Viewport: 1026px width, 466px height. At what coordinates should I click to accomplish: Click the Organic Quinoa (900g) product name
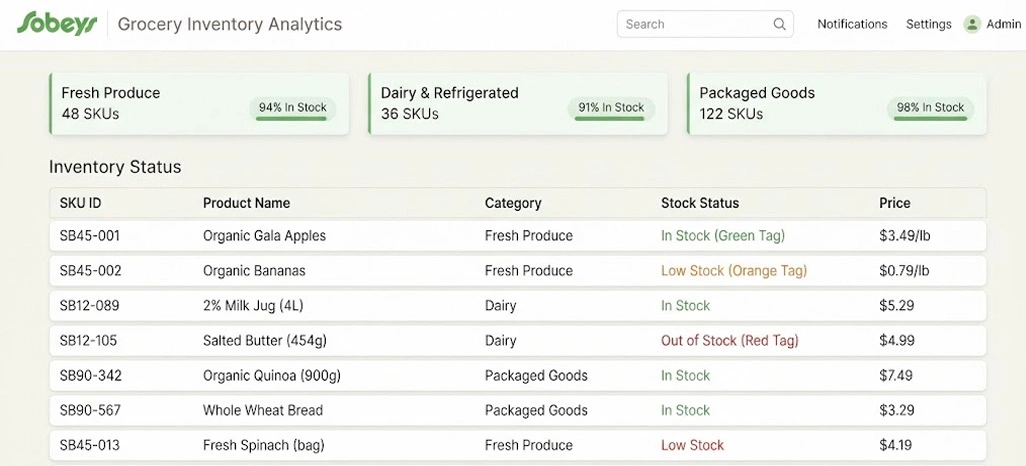click(x=272, y=376)
